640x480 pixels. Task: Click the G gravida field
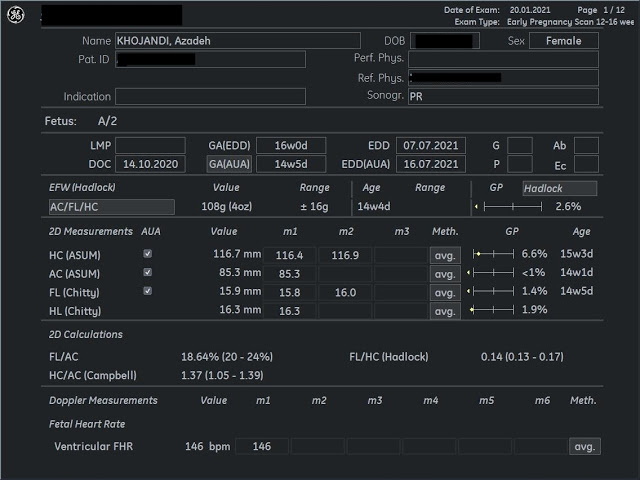click(520, 145)
